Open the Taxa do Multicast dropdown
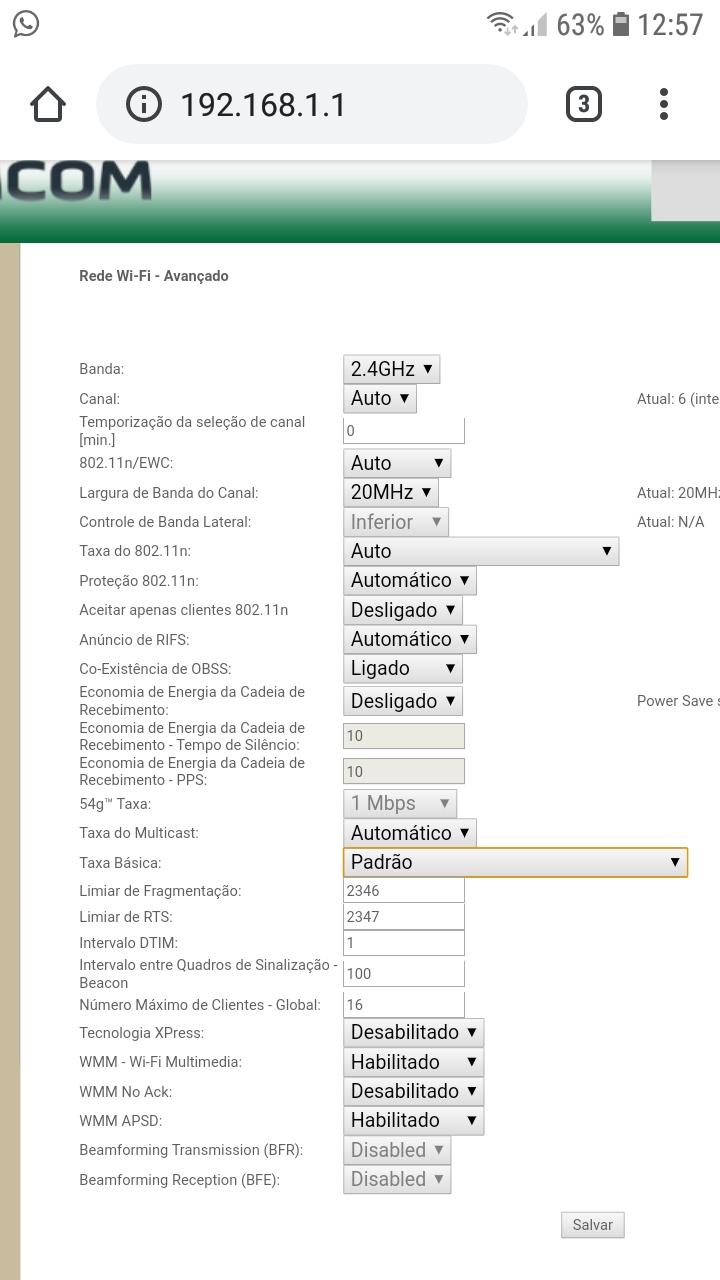Viewport: 720px width, 1280px height. 410,833
